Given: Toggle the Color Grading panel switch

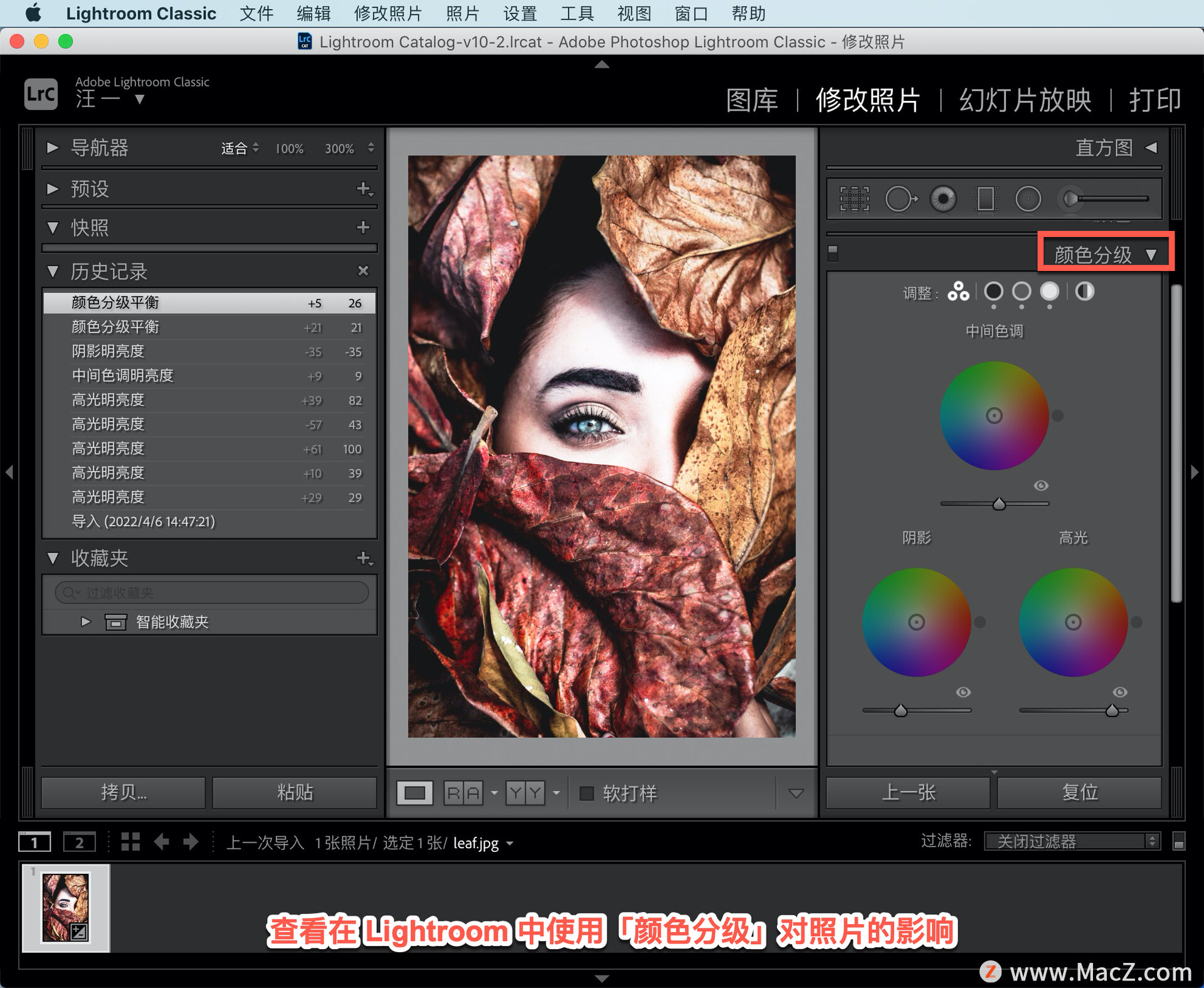Looking at the screenshot, I should (x=833, y=253).
